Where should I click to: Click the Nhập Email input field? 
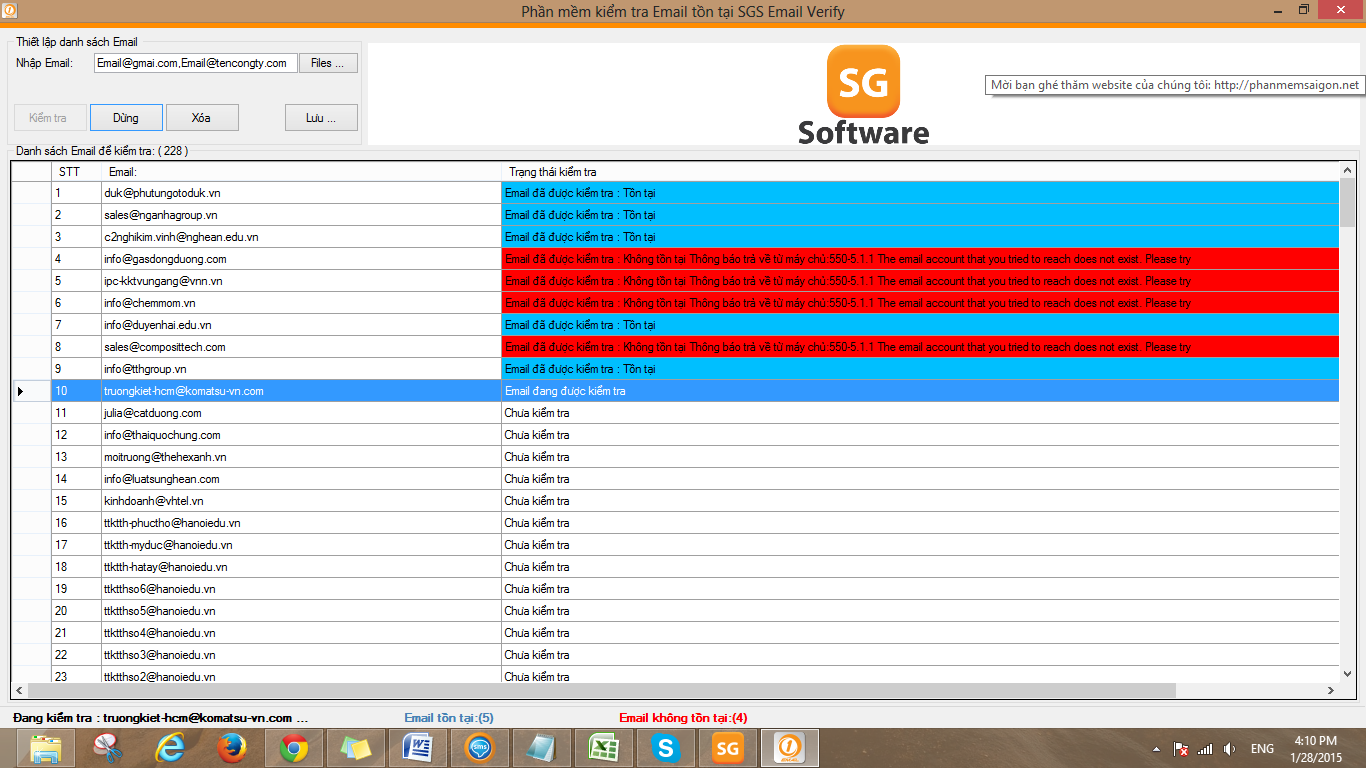pyautogui.click(x=196, y=63)
